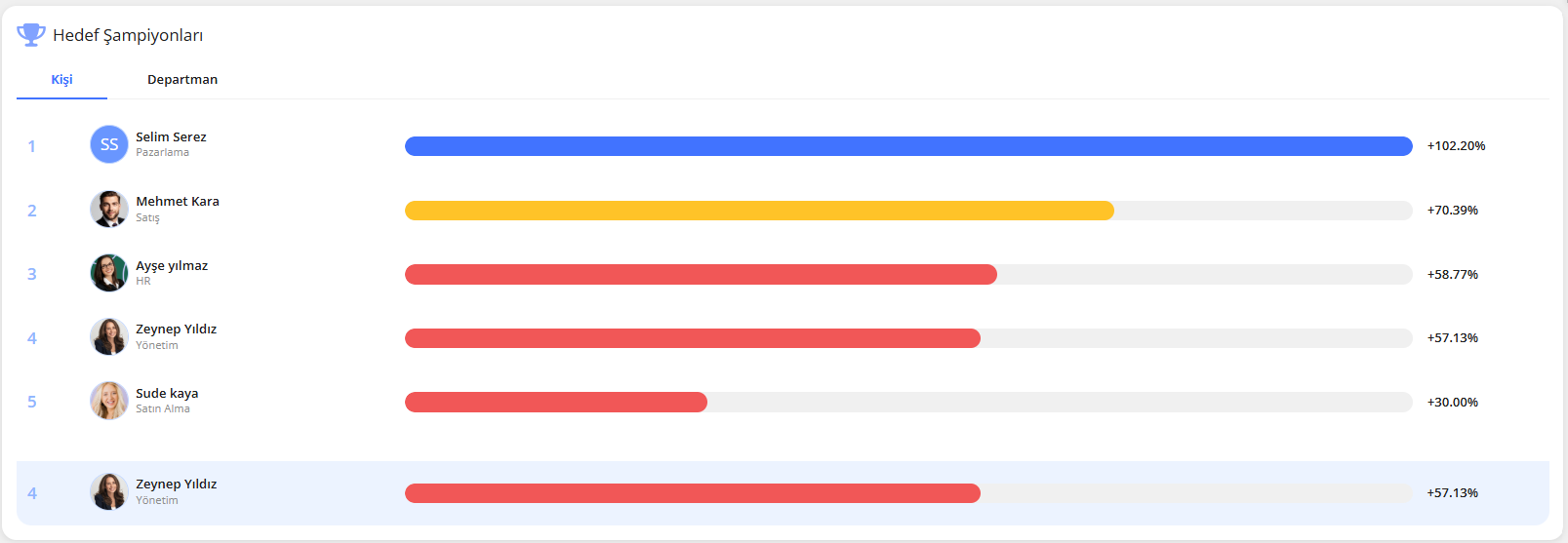Click Ayşe yılmaz's profile photo
Image resolution: width=1568 pixels, height=543 pixels.
coord(109,273)
